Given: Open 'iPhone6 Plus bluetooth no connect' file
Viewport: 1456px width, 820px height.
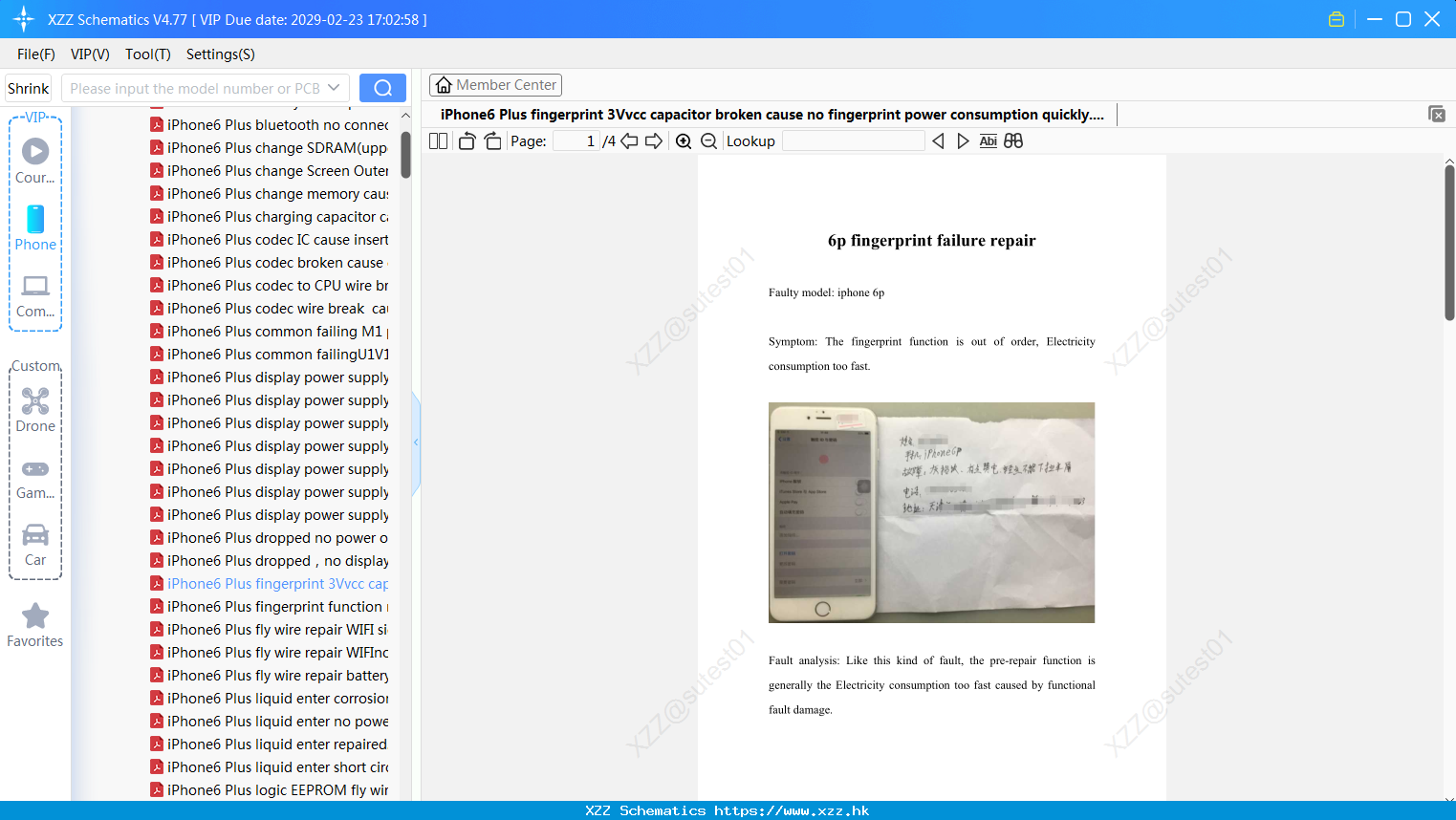Looking at the screenshot, I should coord(269,125).
